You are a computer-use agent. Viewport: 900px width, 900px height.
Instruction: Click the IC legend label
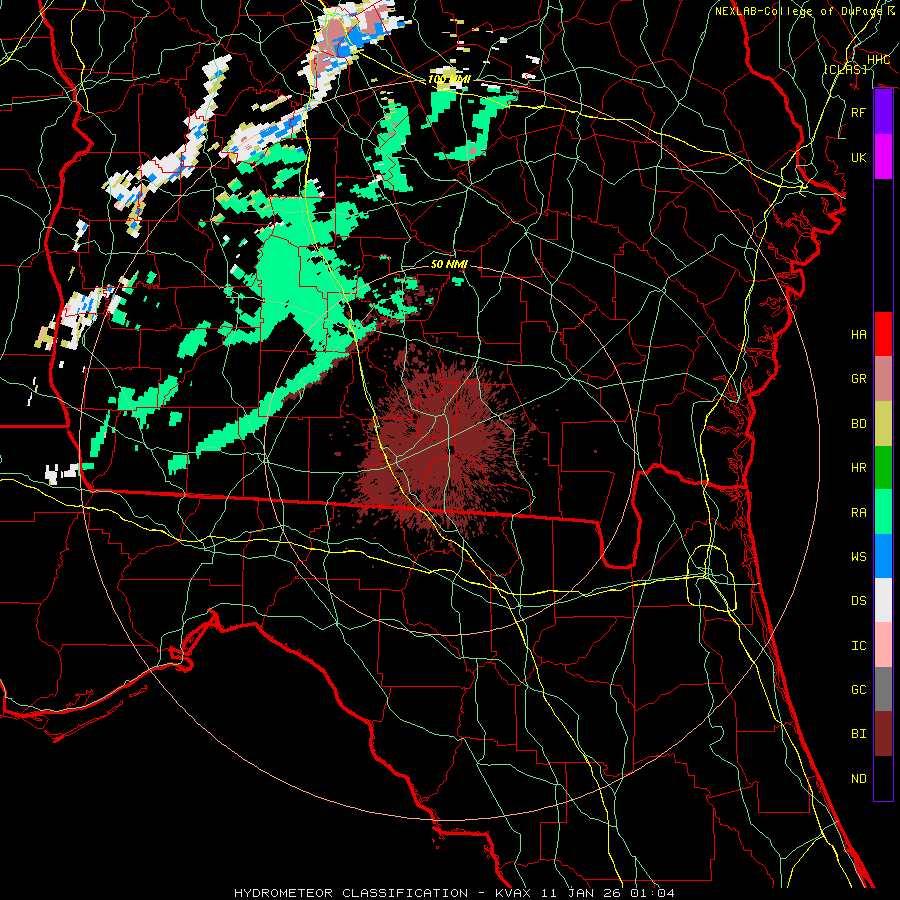point(859,646)
